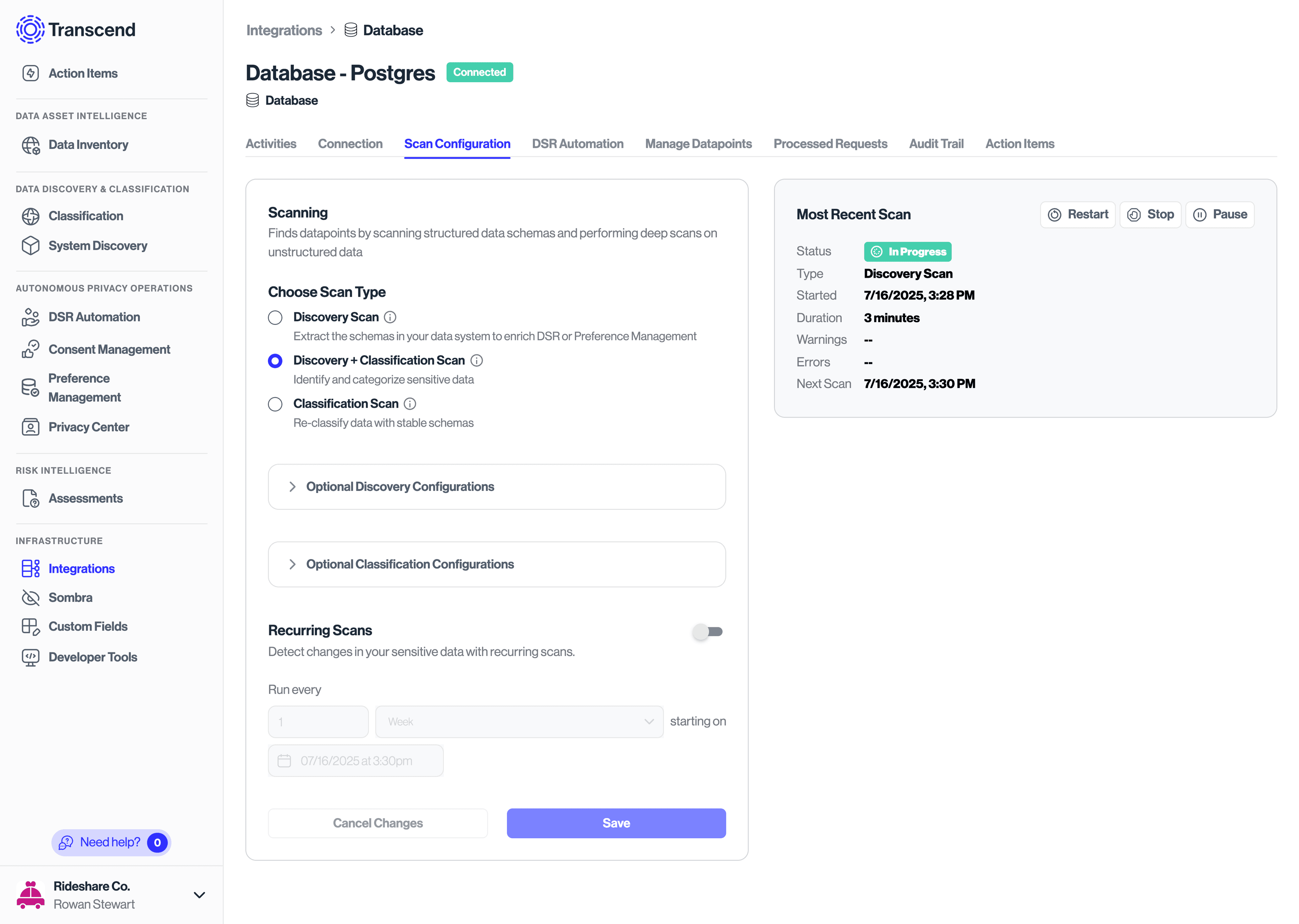Open the Developer Tools code icon
The width and height of the screenshot is (1299, 924).
(x=31, y=657)
